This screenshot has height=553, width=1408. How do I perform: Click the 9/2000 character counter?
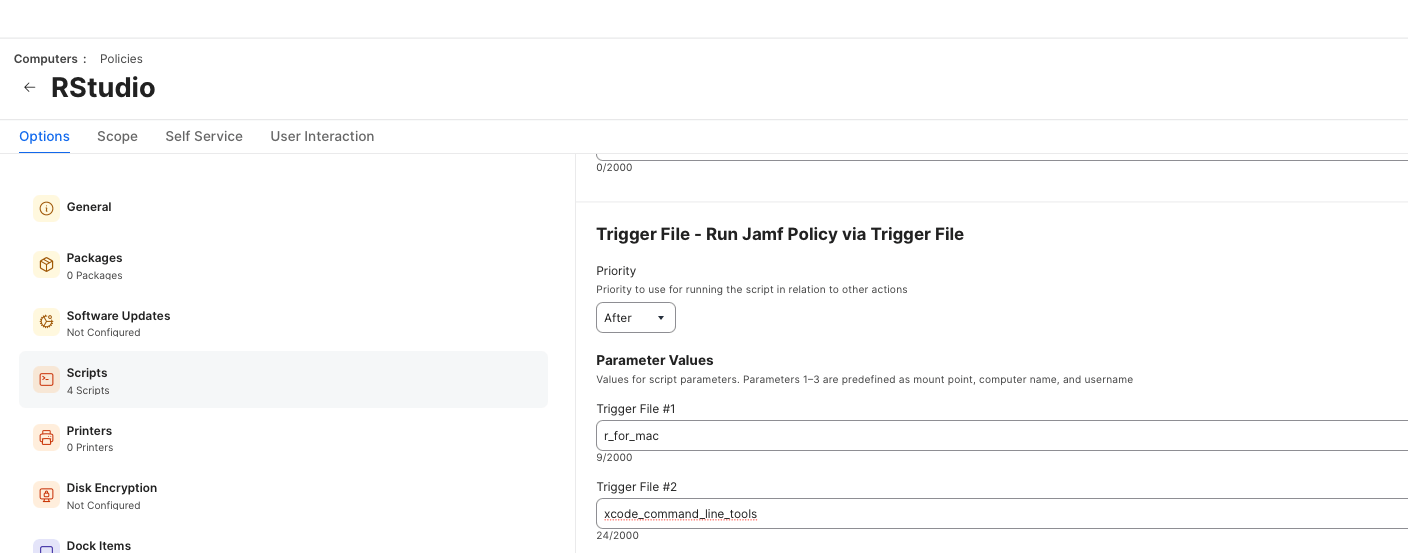(614, 458)
